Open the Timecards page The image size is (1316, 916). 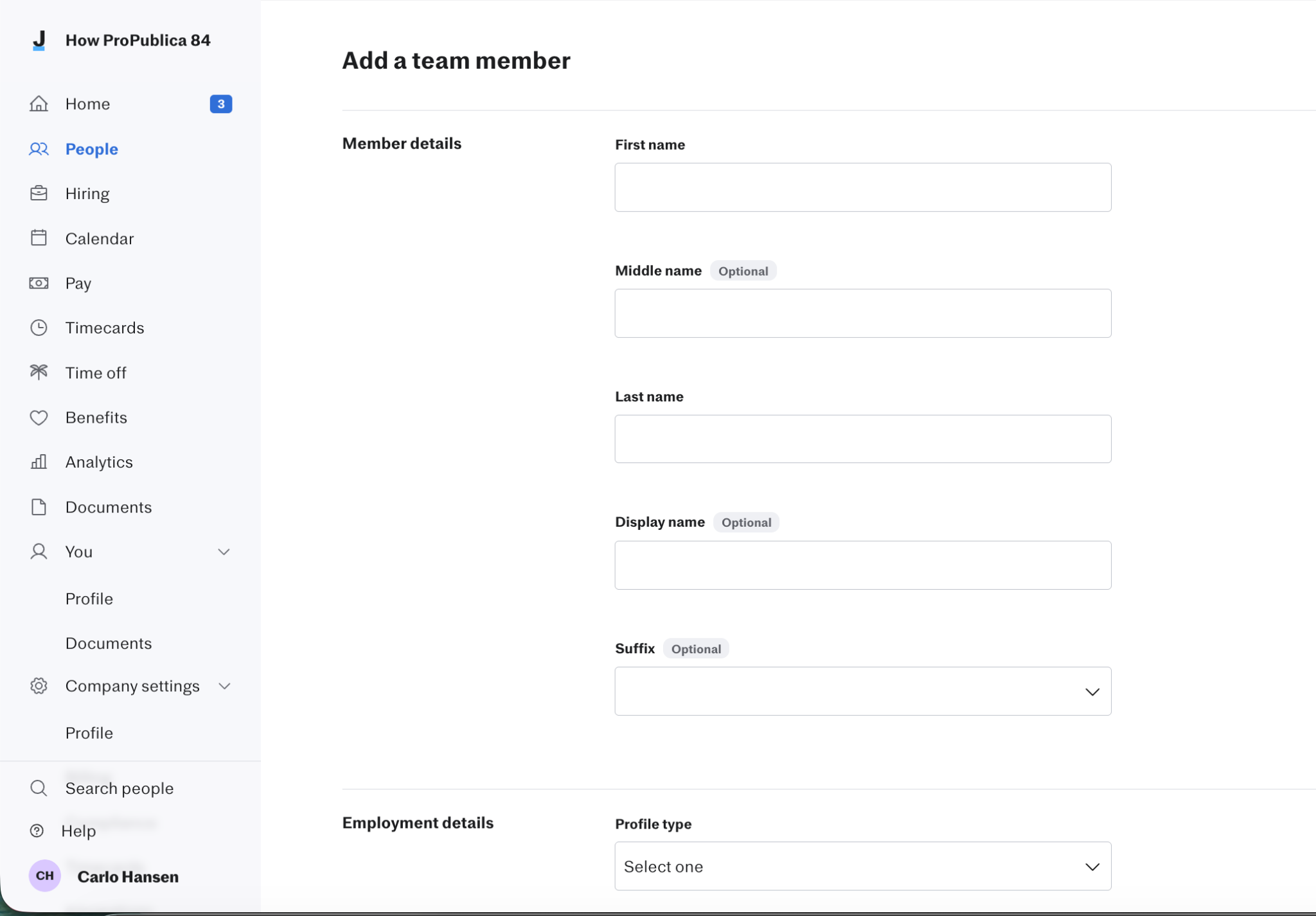[105, 328]
